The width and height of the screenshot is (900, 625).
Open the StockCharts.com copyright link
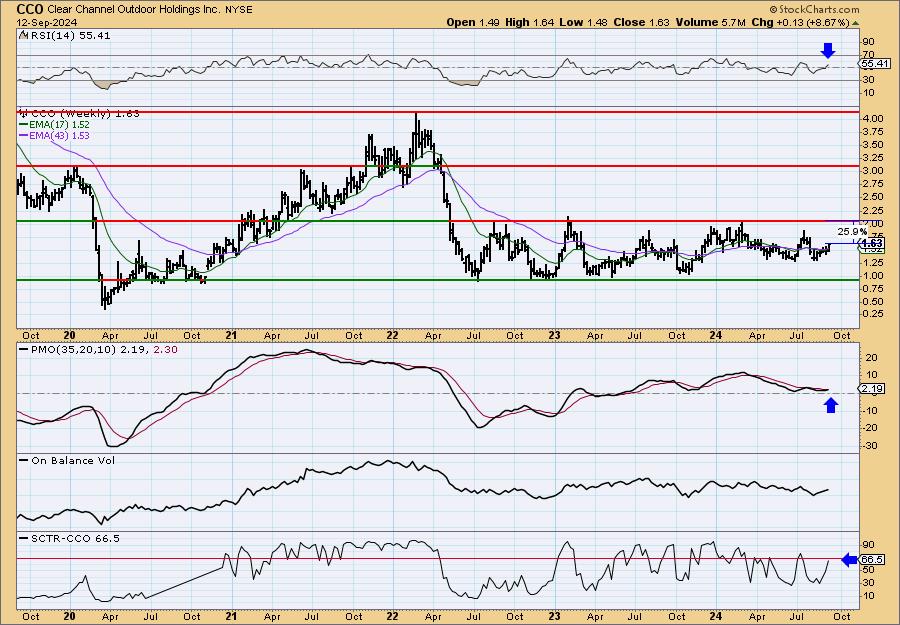(x=814, y=9)
